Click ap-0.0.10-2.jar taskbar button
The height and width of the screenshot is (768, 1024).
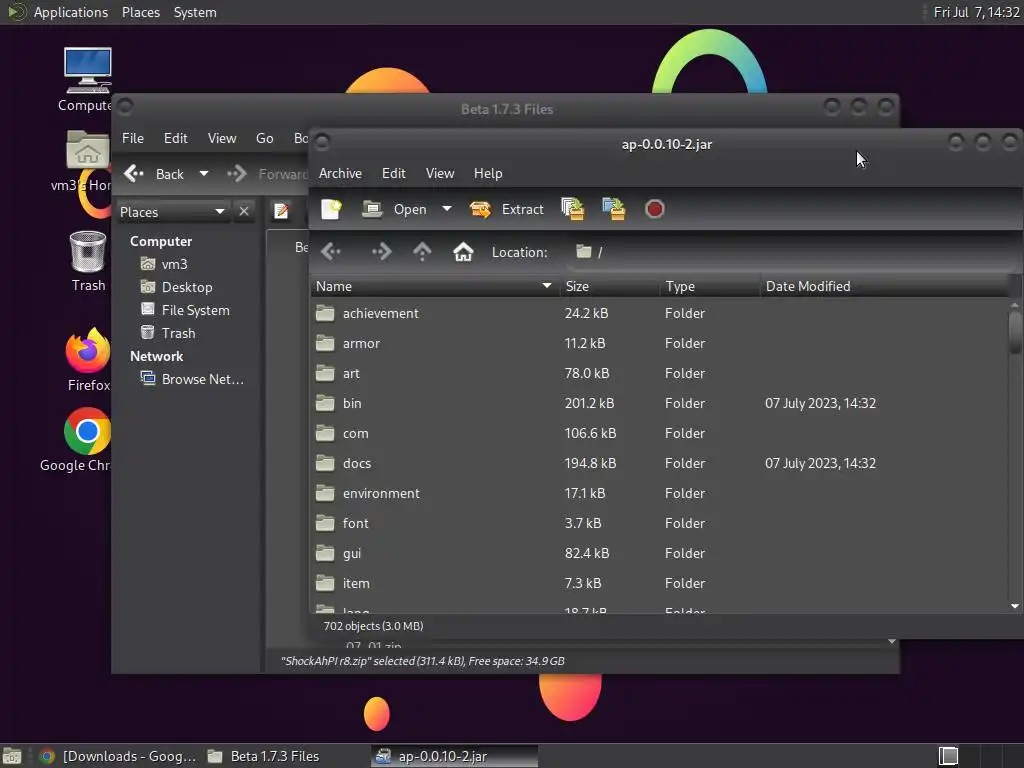455,756
